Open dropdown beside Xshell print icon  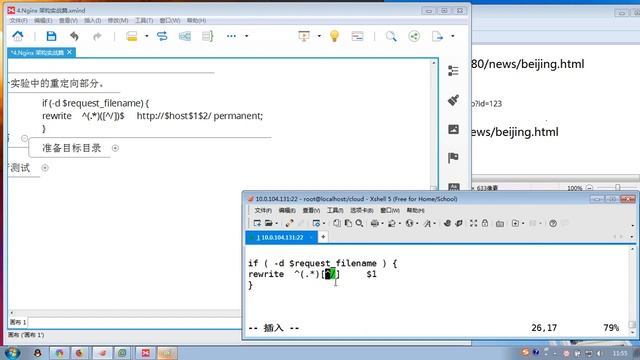tap(382, 223)
